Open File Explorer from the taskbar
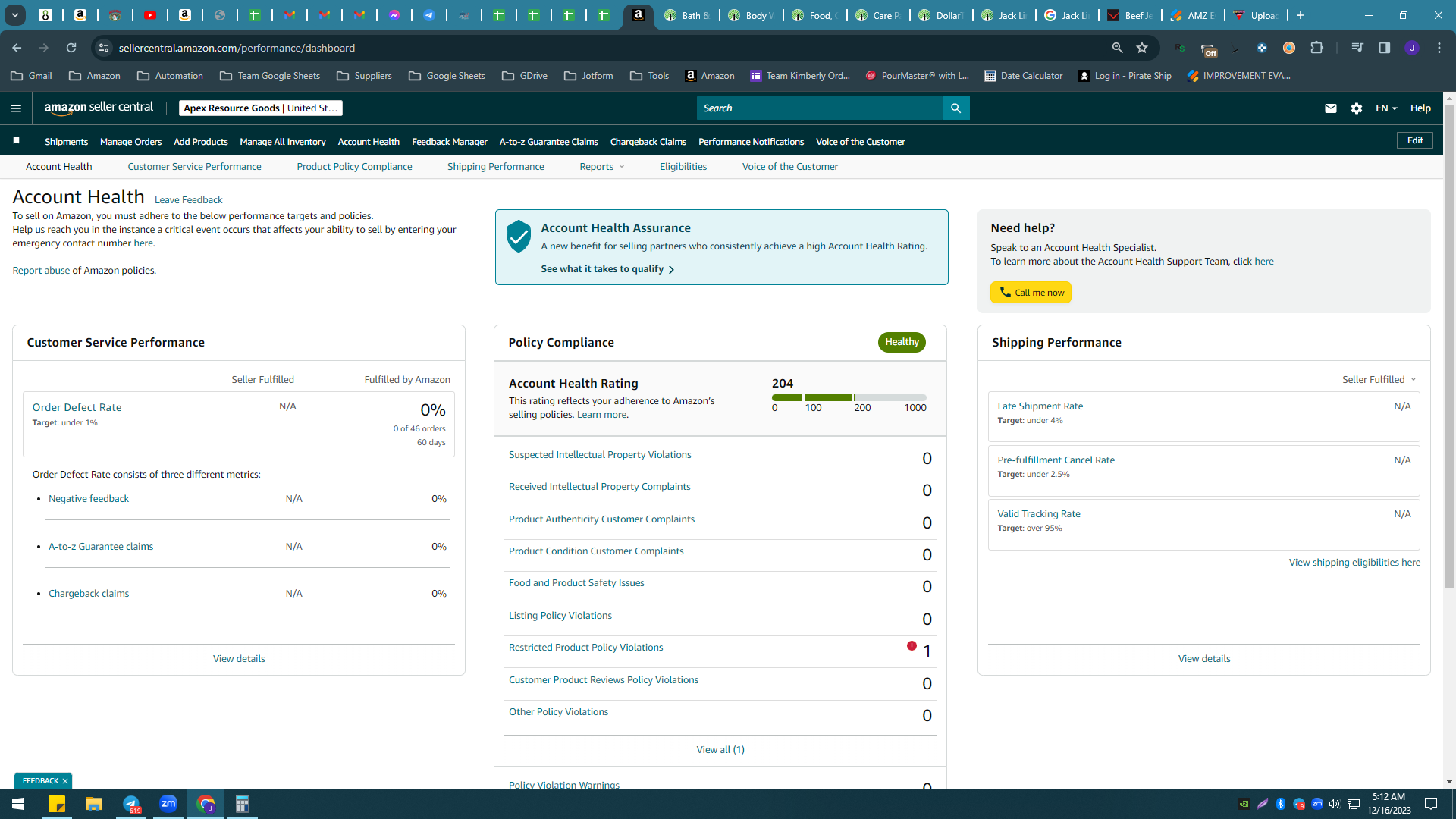 pyautogui.click(x=94, y=804)
